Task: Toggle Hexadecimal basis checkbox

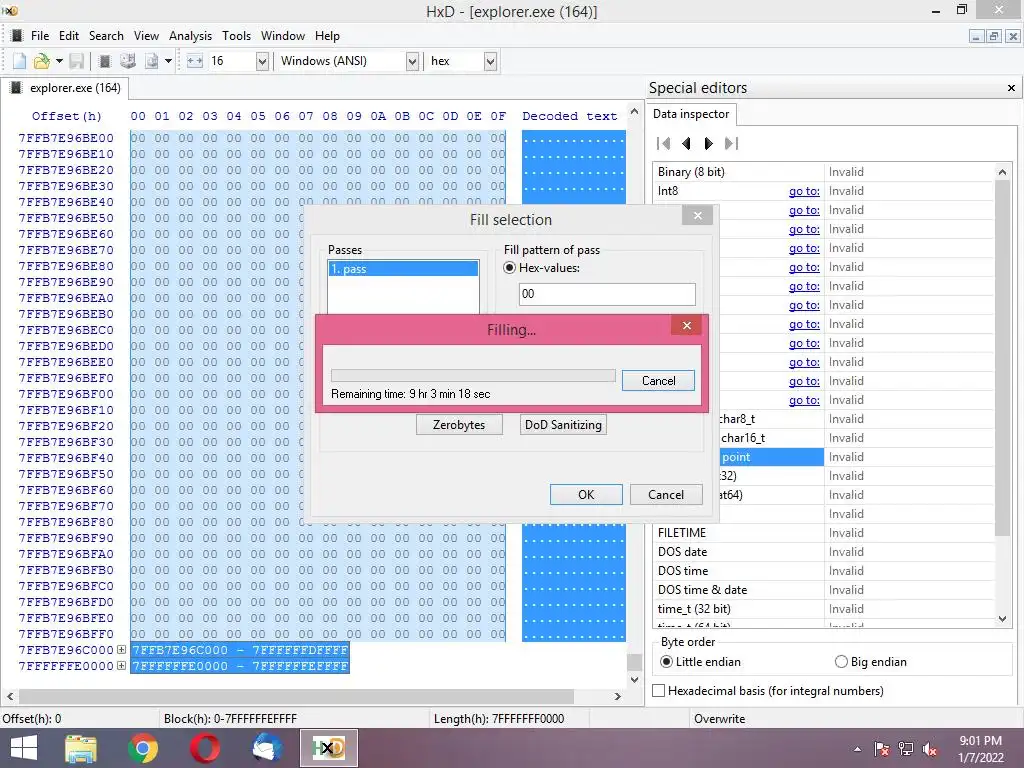Action: tap(659, 690)
